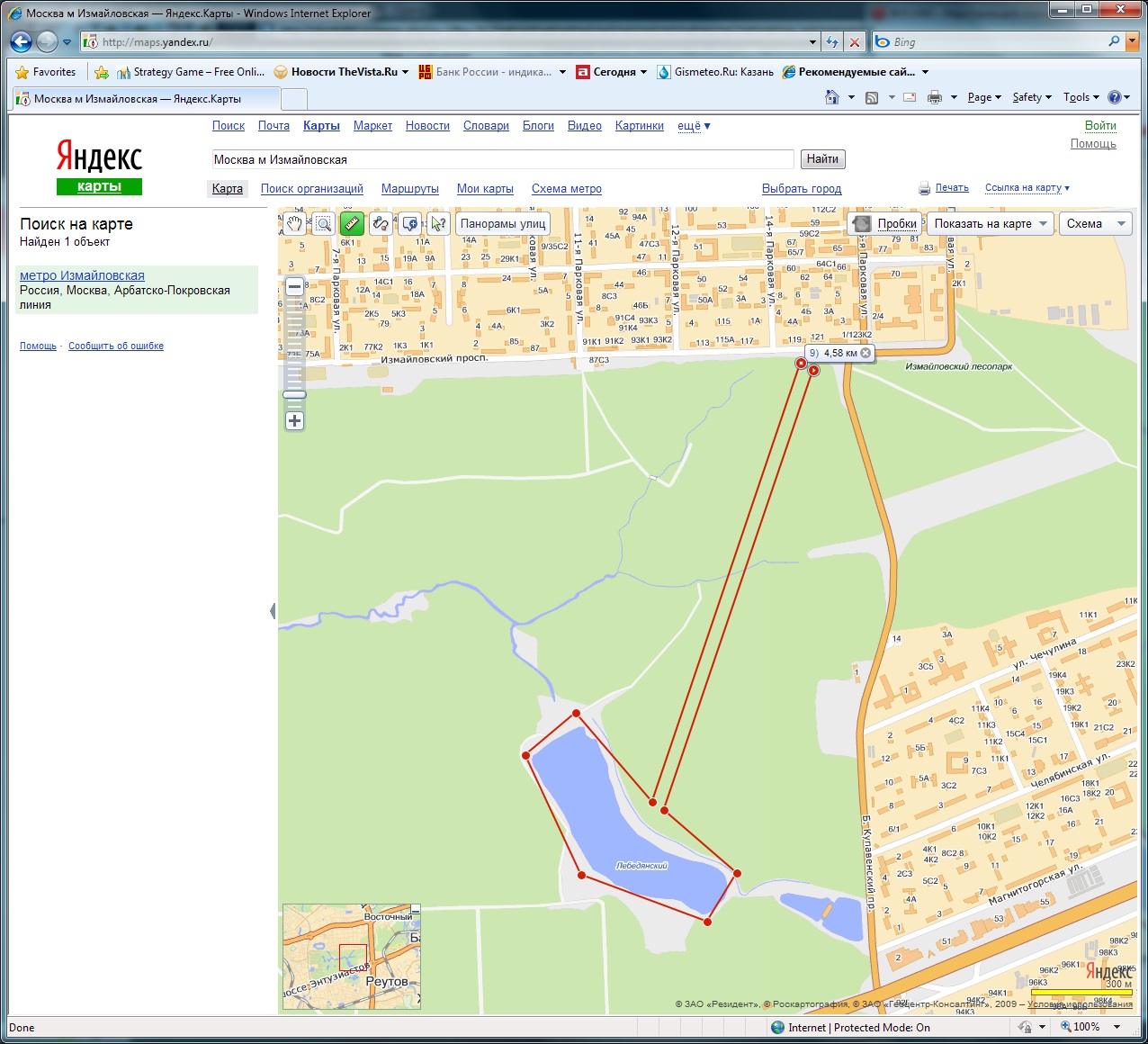Click the Войти login link
Image resolution: width=1148 pixels, height=1044 pixels.
click(x=1100, y=126)
